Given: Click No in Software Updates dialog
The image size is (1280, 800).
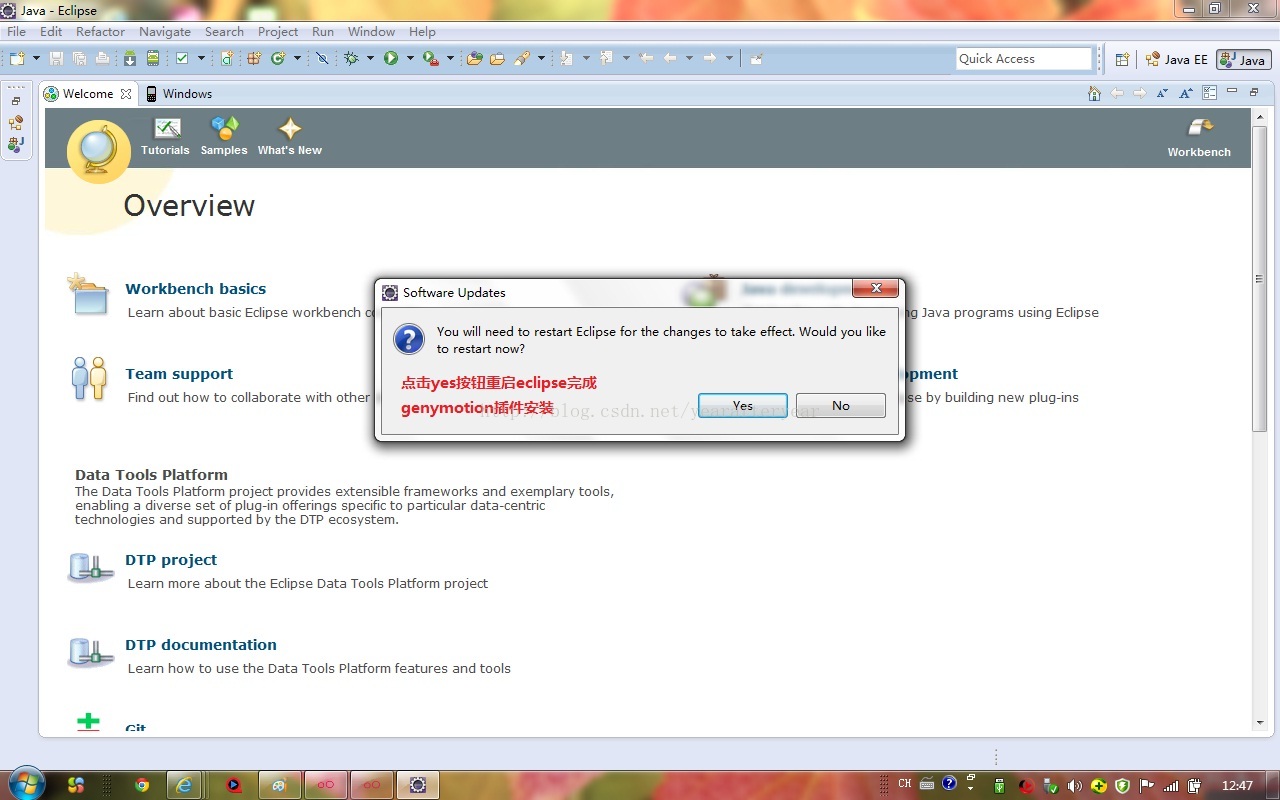Looking at the screenshot, I should [x=840, y=405].
